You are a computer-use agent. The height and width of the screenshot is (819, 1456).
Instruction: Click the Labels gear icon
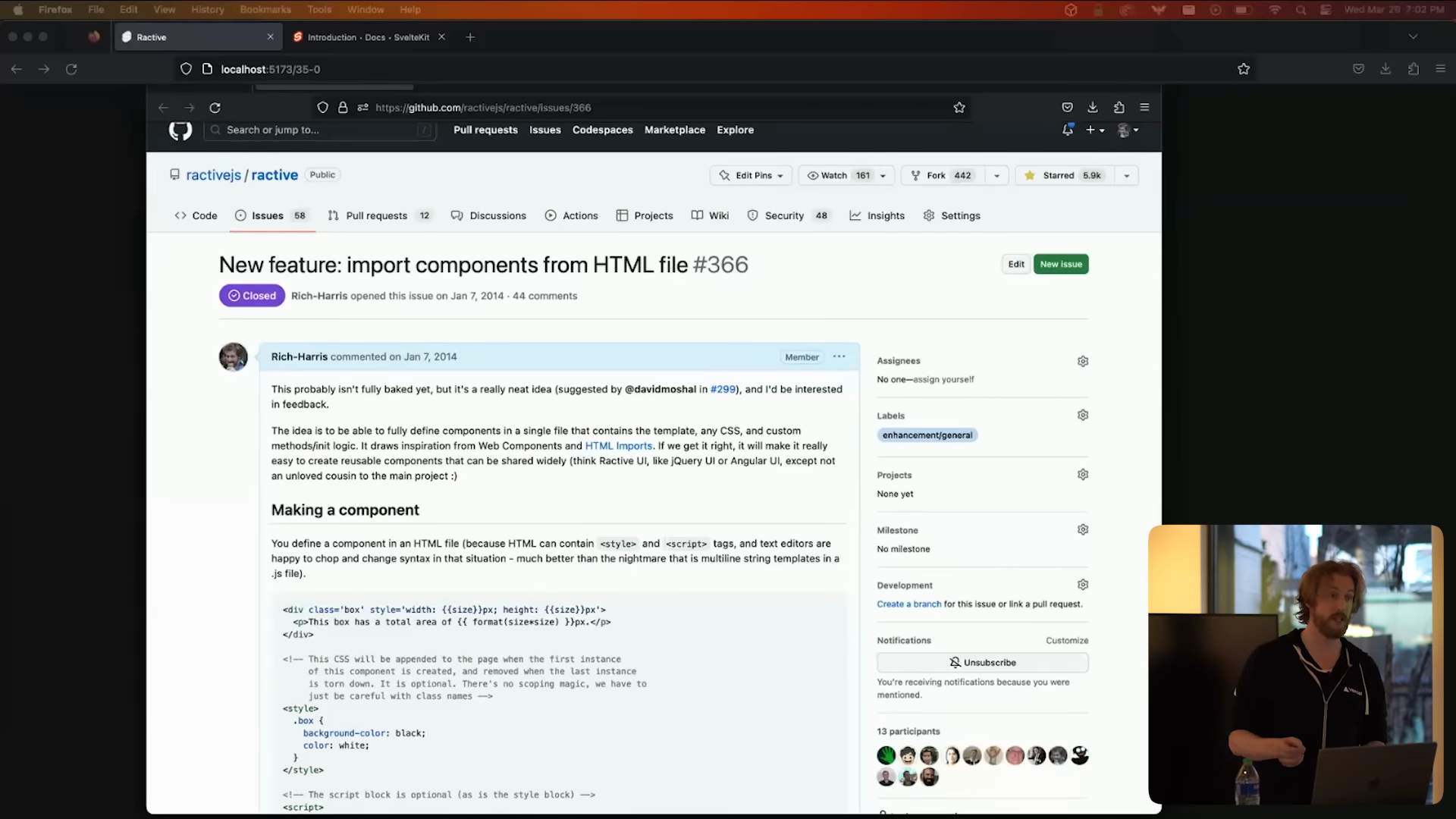pos(1083,415)
